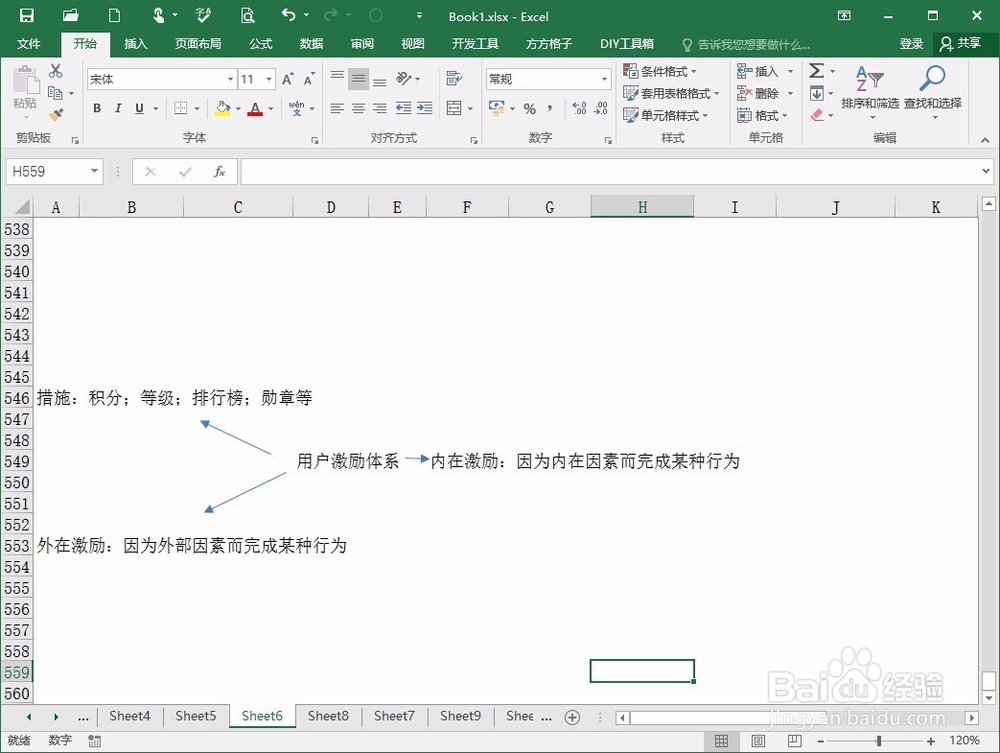
Task: Click the zoom slider handle
Action: pos(879,740)
